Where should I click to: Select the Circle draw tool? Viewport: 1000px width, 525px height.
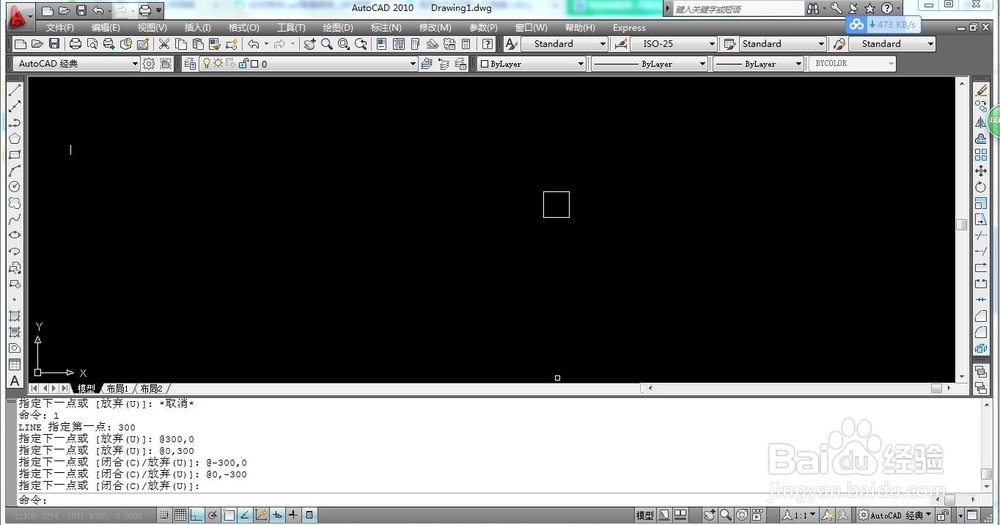click(15, 187)
